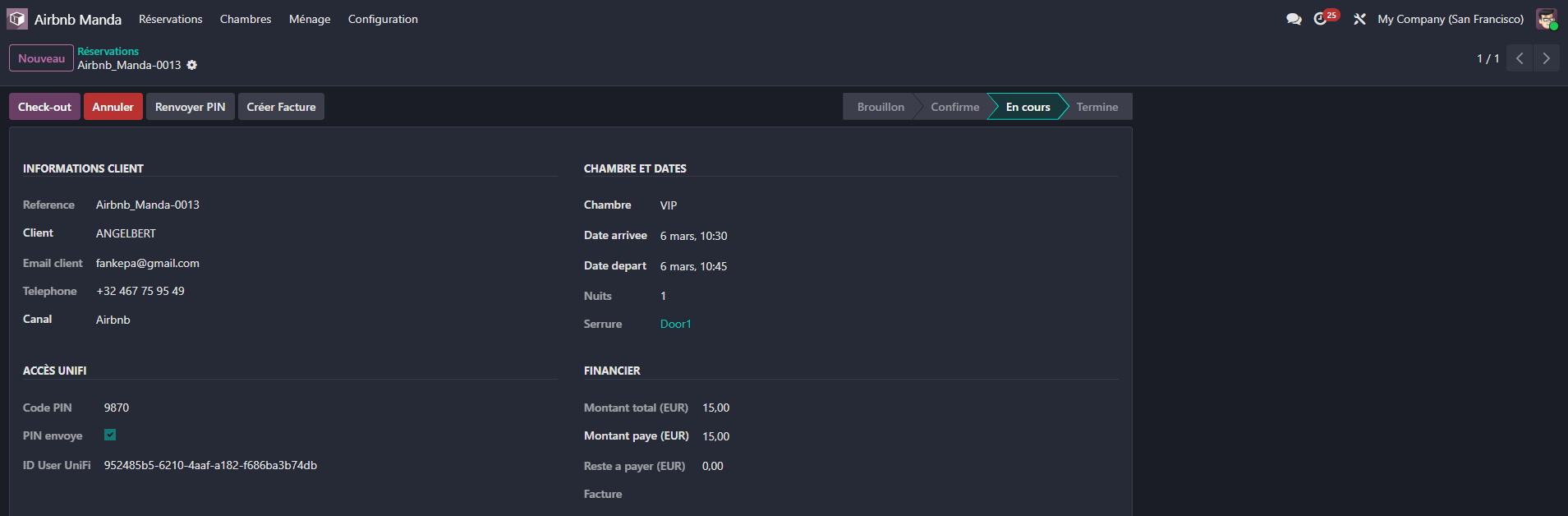Click the Airbnb Manda app logo icon
The image size is (1568, 516).
[x=17, y=19]
